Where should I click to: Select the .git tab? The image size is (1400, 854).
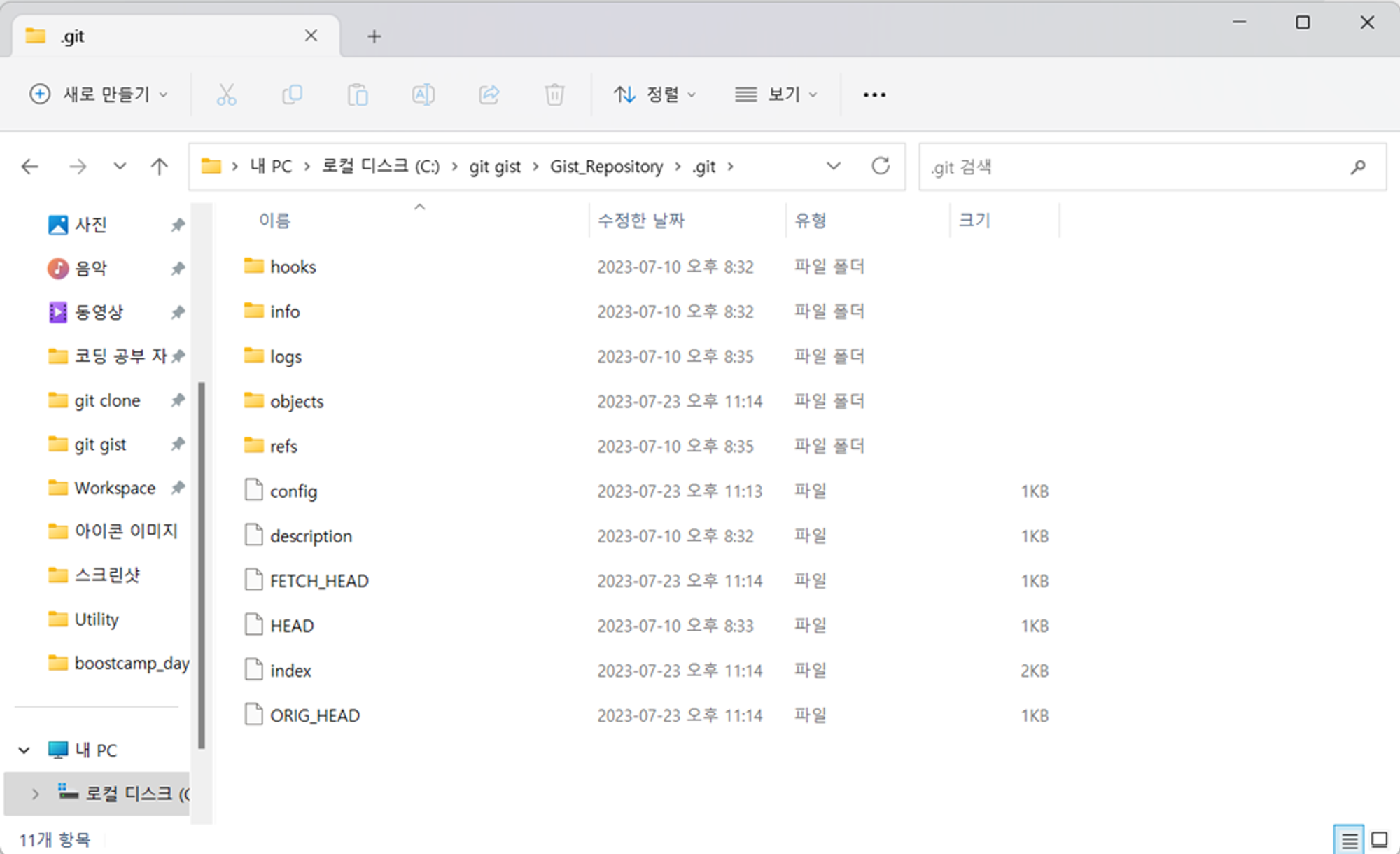click(175, 36)
